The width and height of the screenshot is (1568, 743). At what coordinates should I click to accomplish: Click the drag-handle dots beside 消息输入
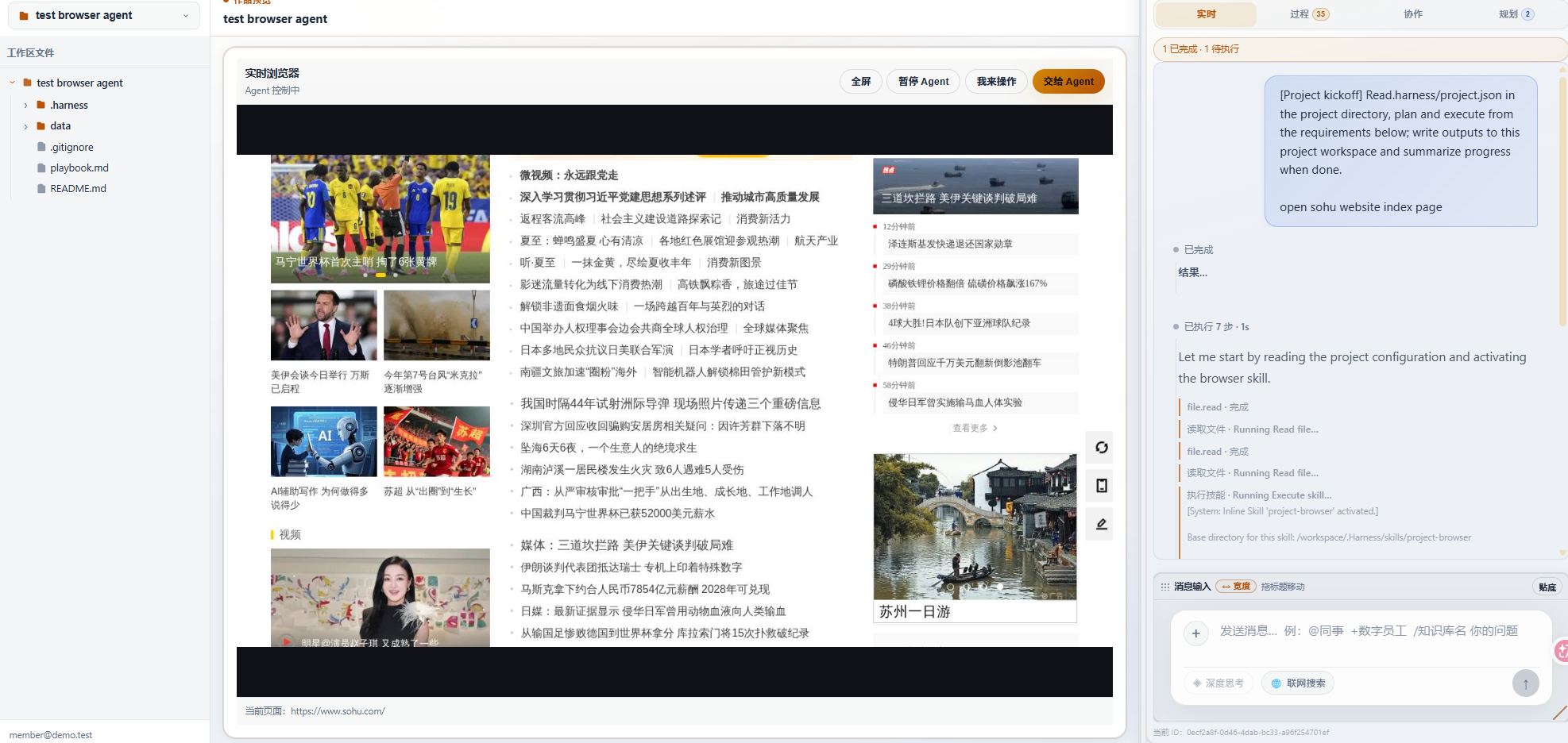tap(1164, 587)
